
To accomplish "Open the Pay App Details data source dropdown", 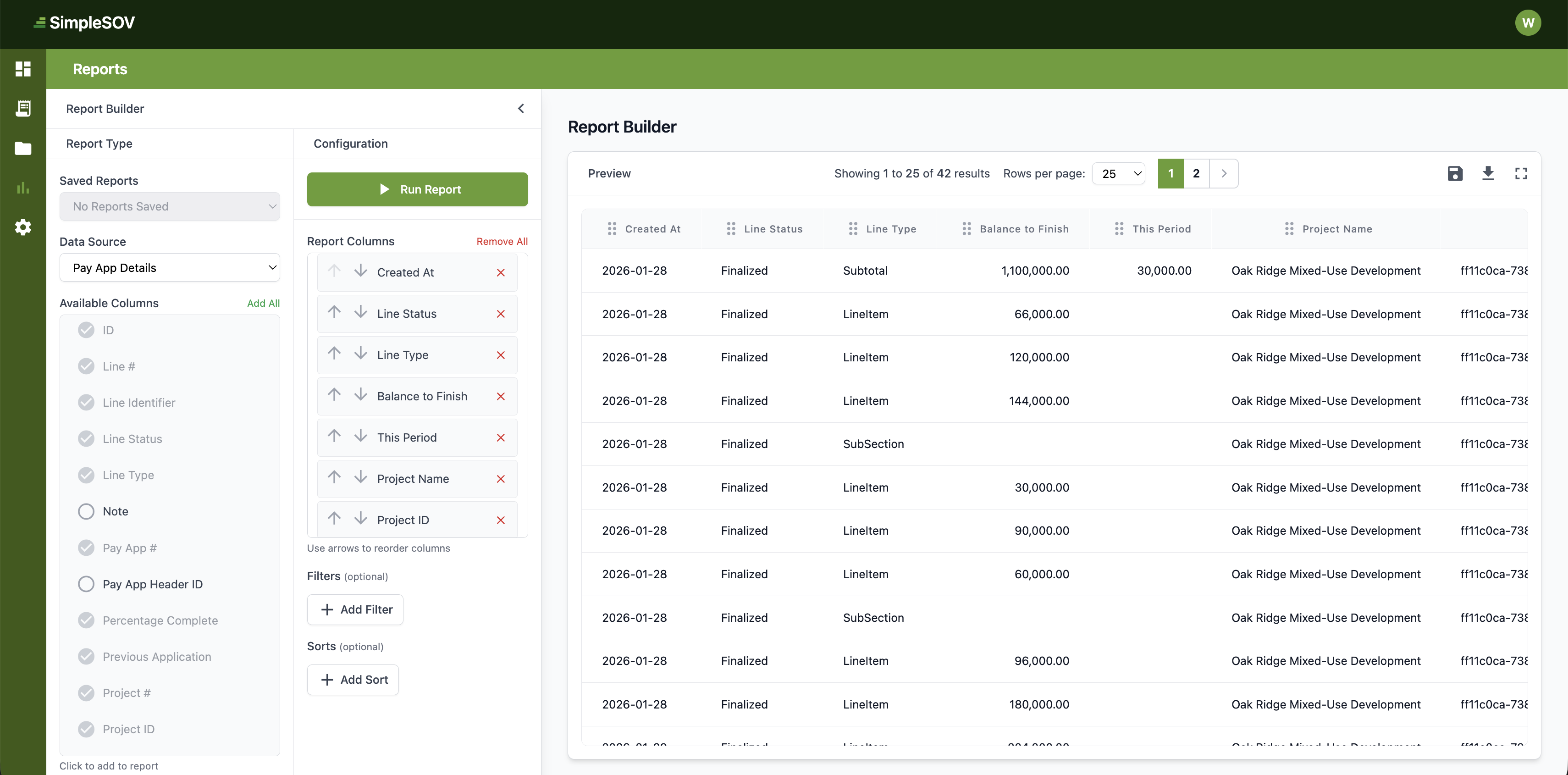I will pos(170,268).
